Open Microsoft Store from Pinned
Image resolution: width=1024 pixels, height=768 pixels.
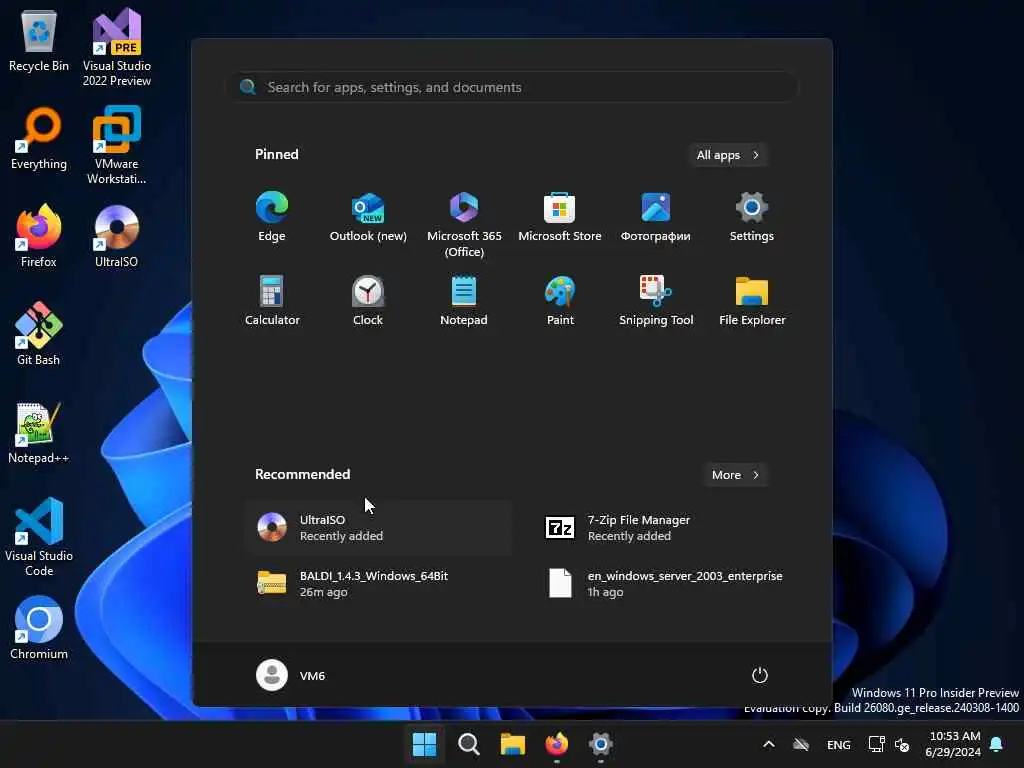click(560, 217)
